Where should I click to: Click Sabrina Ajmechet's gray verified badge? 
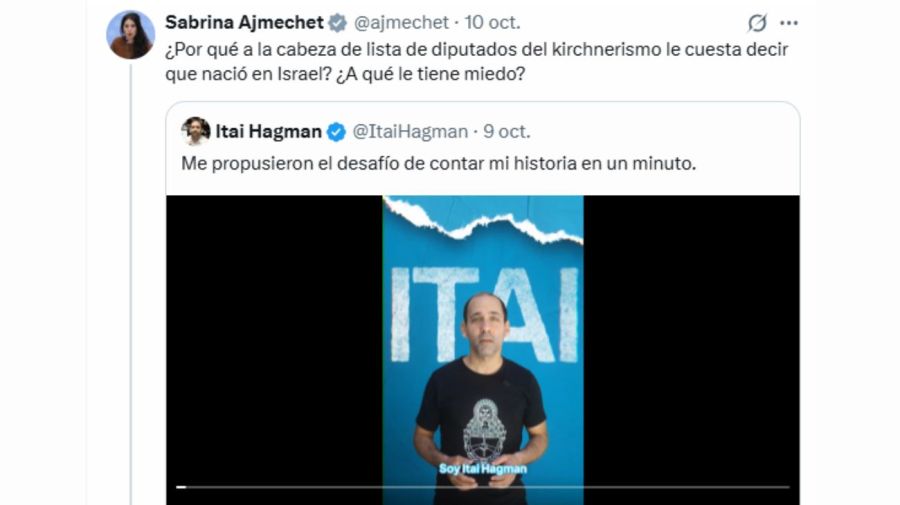(x=338, y=23)
